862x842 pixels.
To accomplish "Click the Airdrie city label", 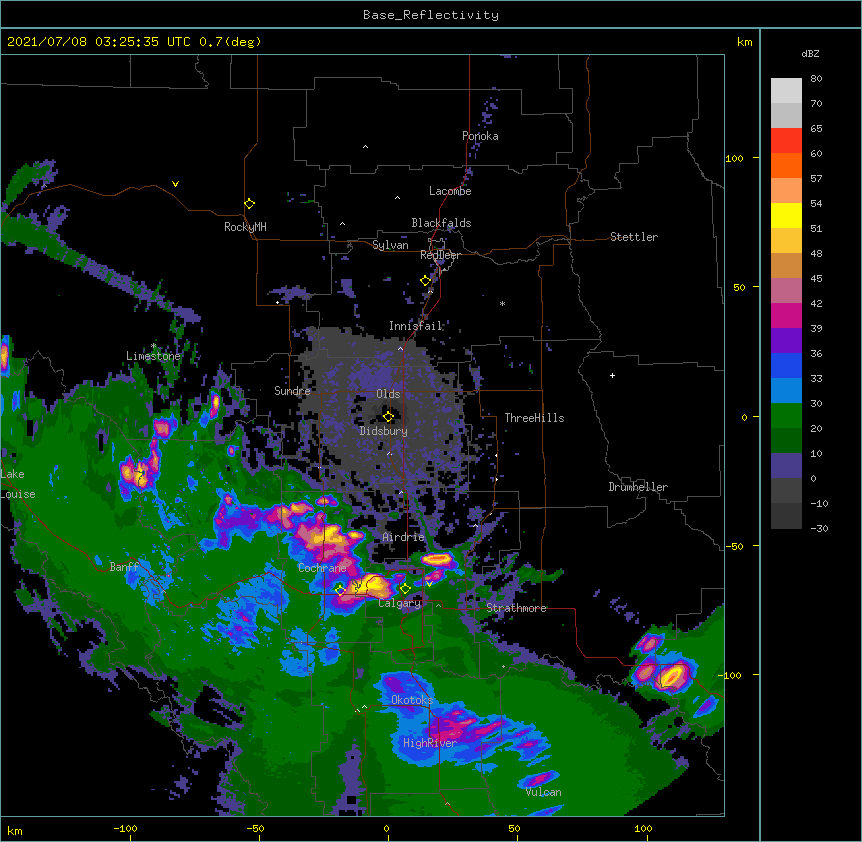I will [x=404, y=537].
